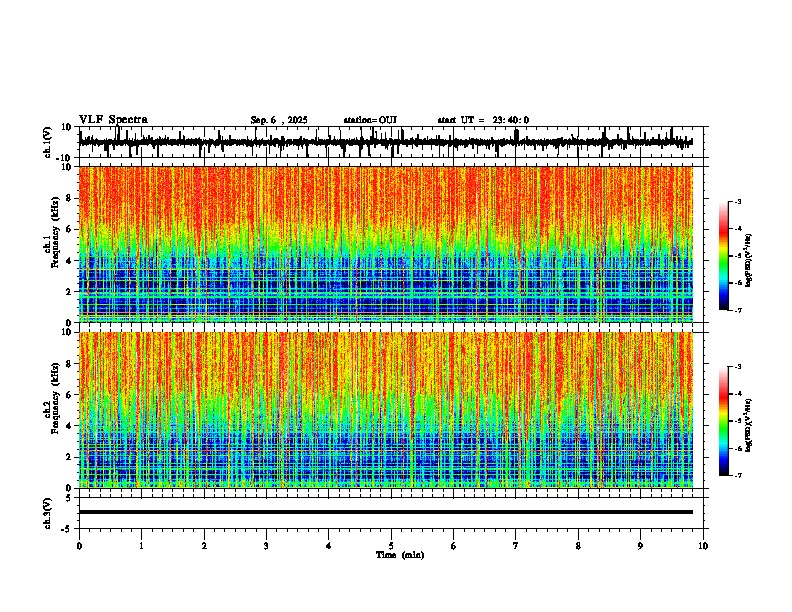Viewport: 792px width, 612px height.
Task: Click time axis tick label "1"
Action: pos(141,546)
